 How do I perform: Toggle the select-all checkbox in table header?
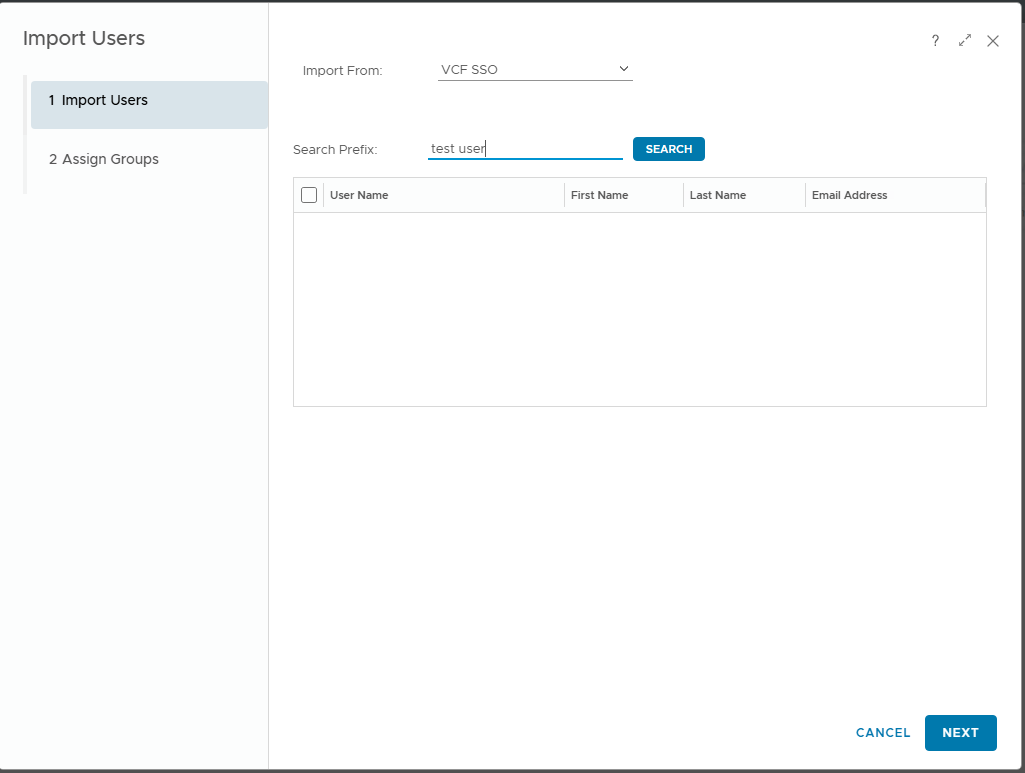[309, 195]
